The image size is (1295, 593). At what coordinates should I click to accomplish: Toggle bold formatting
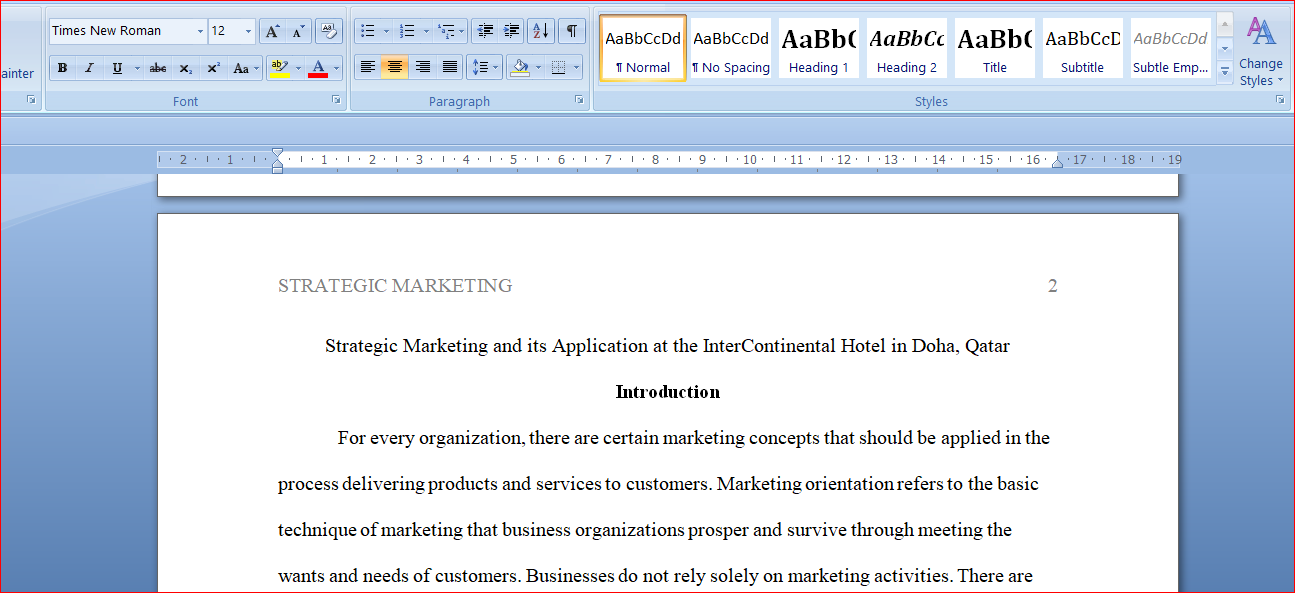point(62,68)
